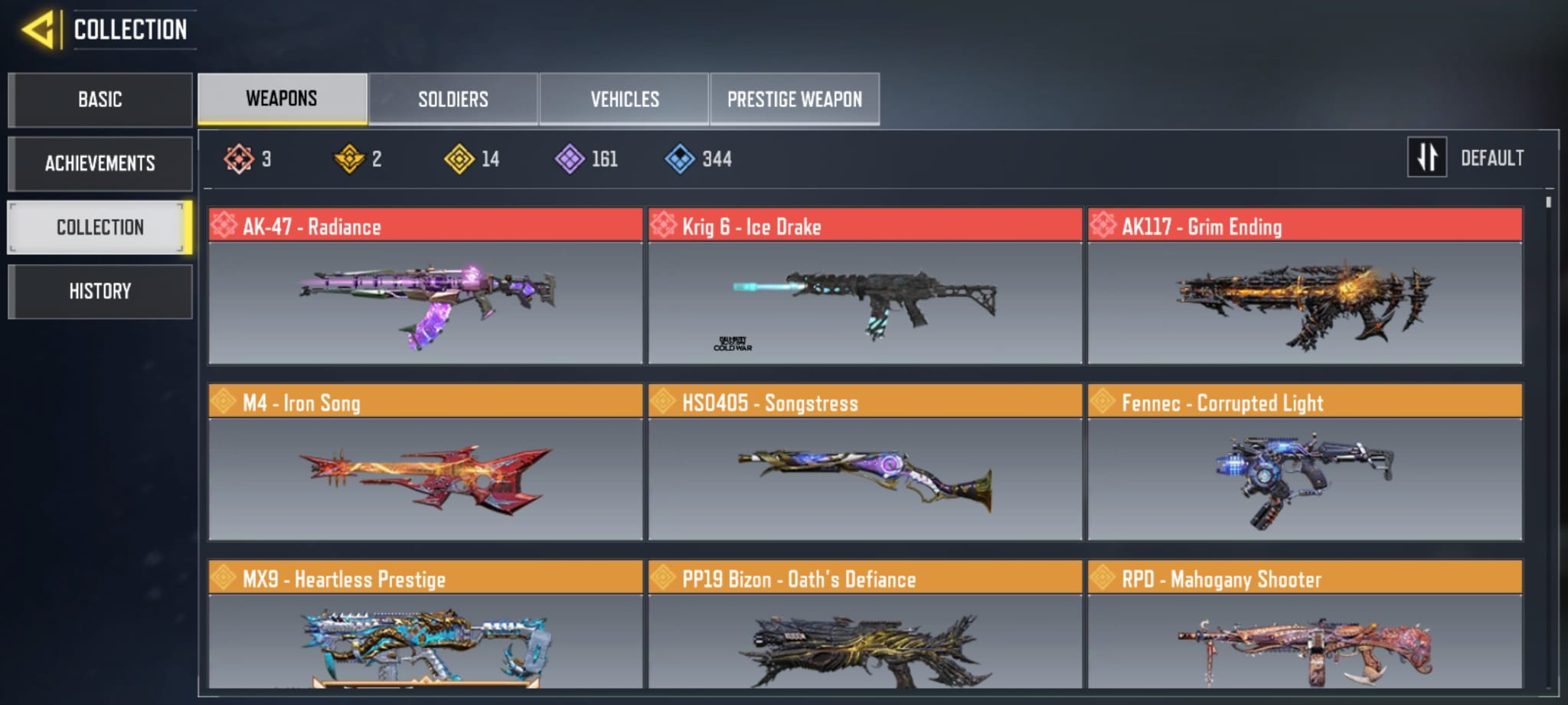The height and width of the screenshot is (705, 1568).
Task: Filter by Epic purple rarity icon
Action: point(570,159)
